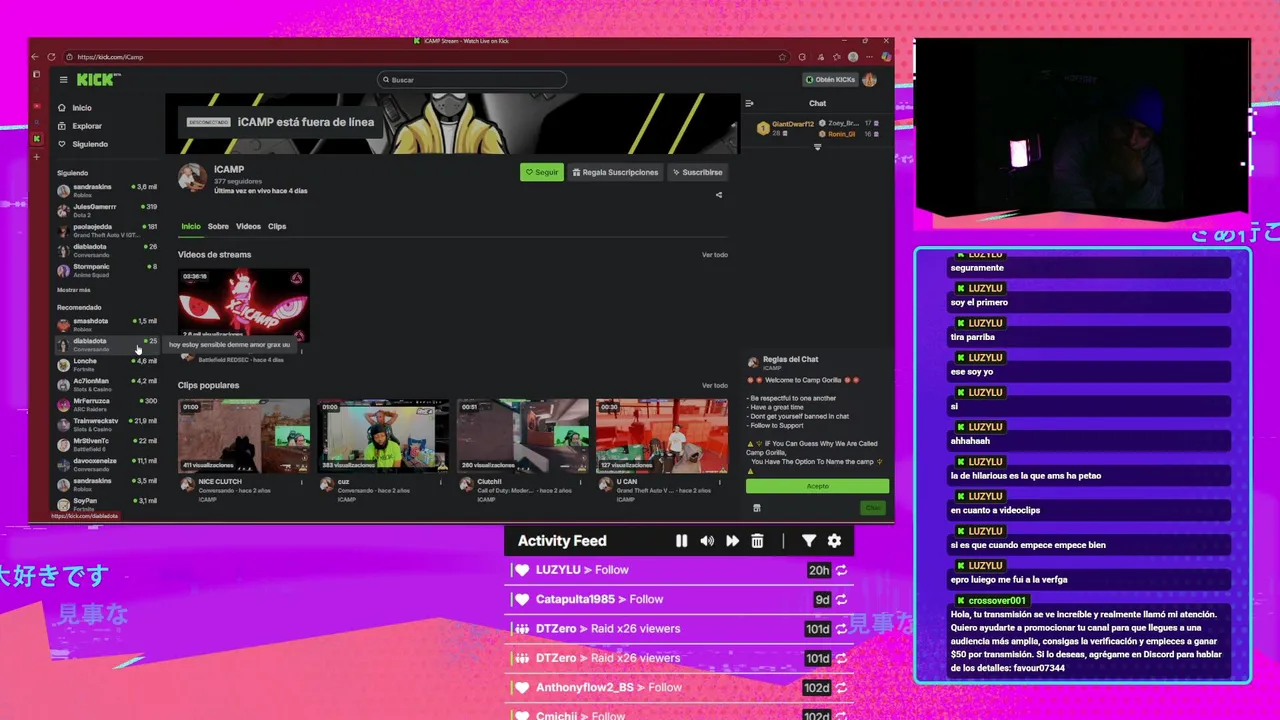This screenshot has height=720, width=1280.
Task: Open smashdota recommended channel
Action: pos(107,325)
